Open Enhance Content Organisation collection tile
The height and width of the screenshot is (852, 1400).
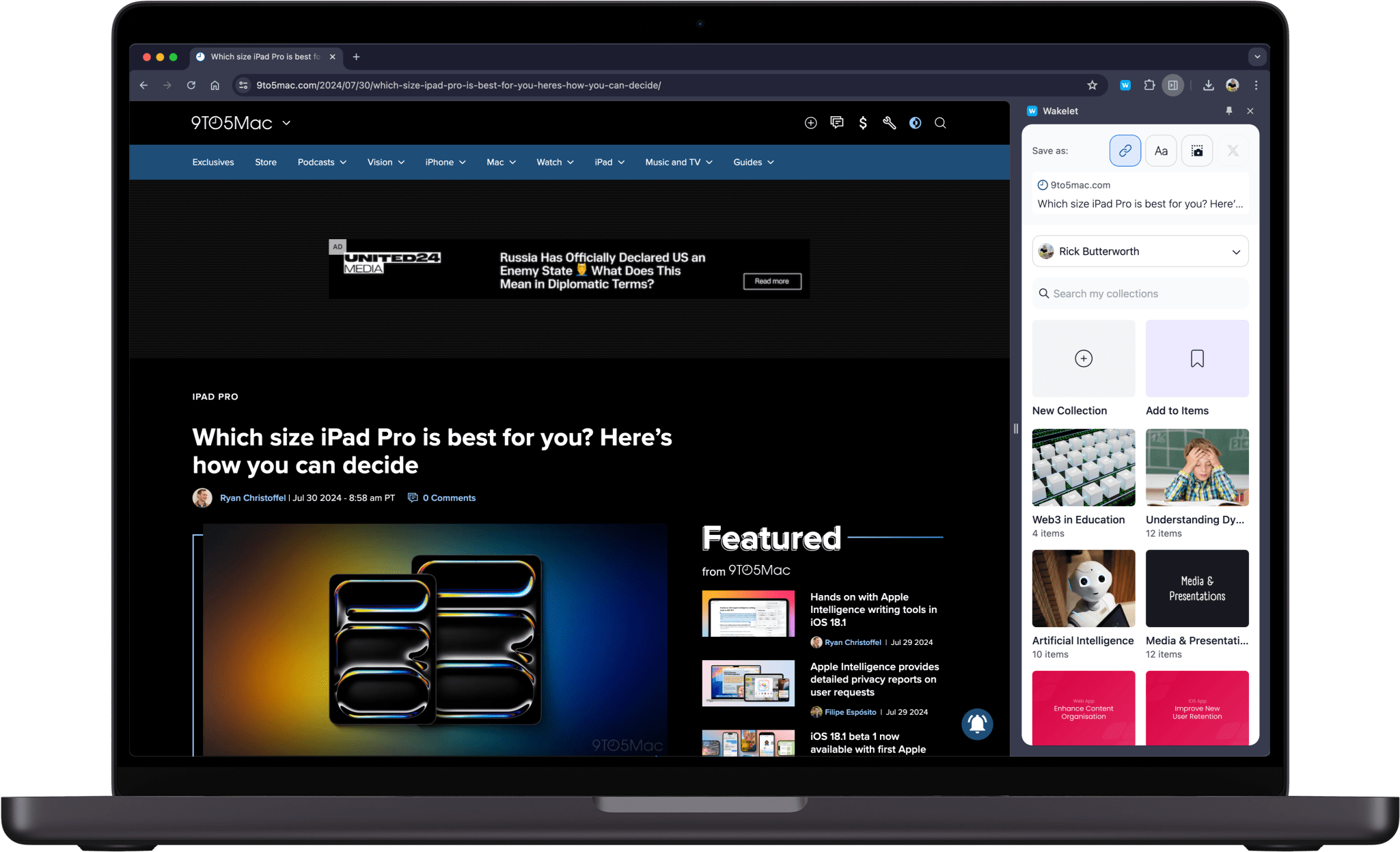(x=1084, y=708)
